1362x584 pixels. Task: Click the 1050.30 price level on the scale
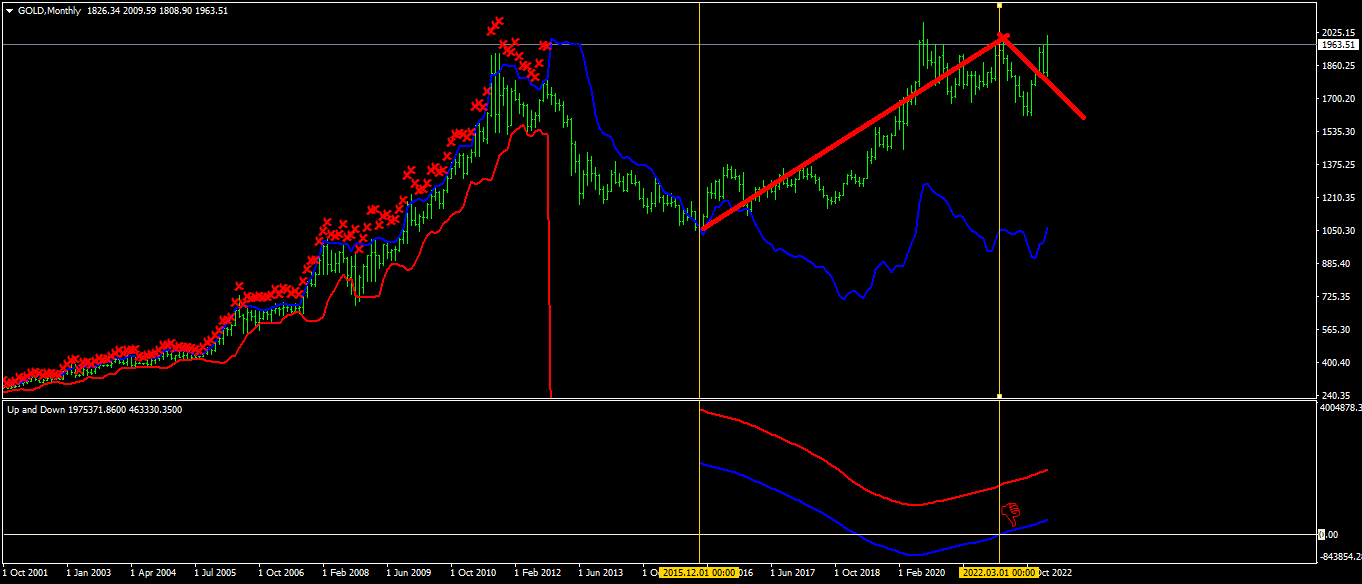[x=1338, y=231]
